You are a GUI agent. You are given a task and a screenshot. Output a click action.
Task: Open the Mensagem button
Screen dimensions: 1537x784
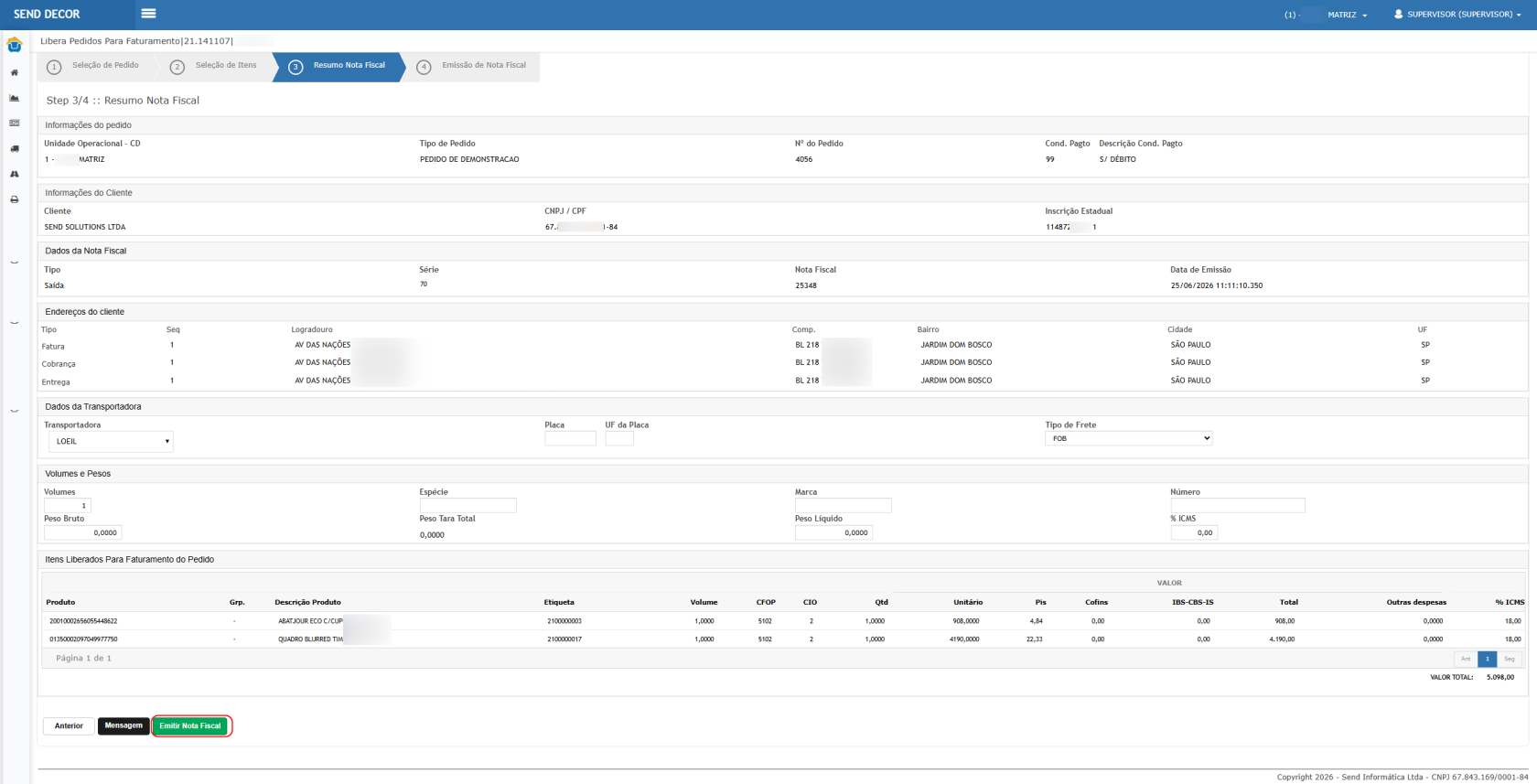124,725
